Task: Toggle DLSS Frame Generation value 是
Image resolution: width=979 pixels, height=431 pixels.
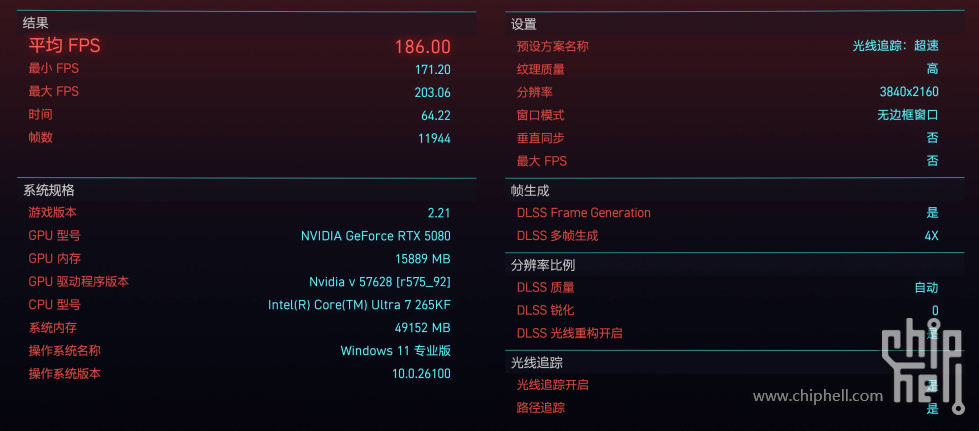Action: point(932,213)
